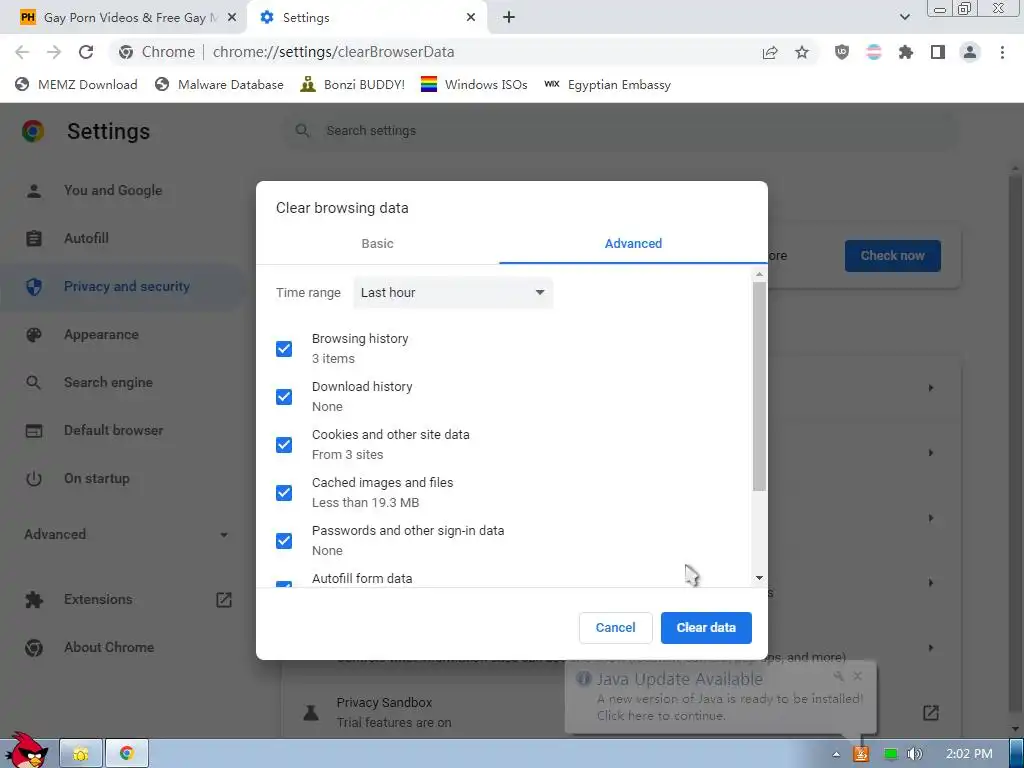Open the volume speaker tray icon
The image size is (1024, 768).
(x=914, y=754)
